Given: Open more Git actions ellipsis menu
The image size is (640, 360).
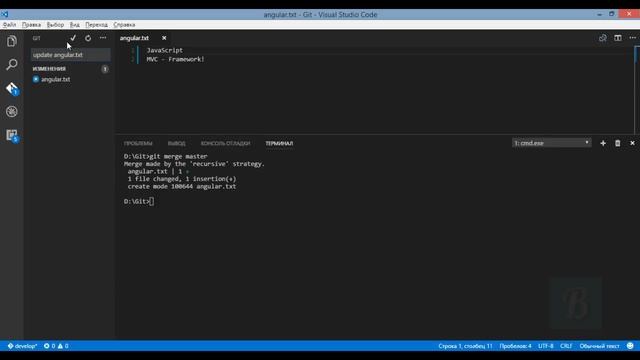Looking at the screenshot, I should coord(103,38).
